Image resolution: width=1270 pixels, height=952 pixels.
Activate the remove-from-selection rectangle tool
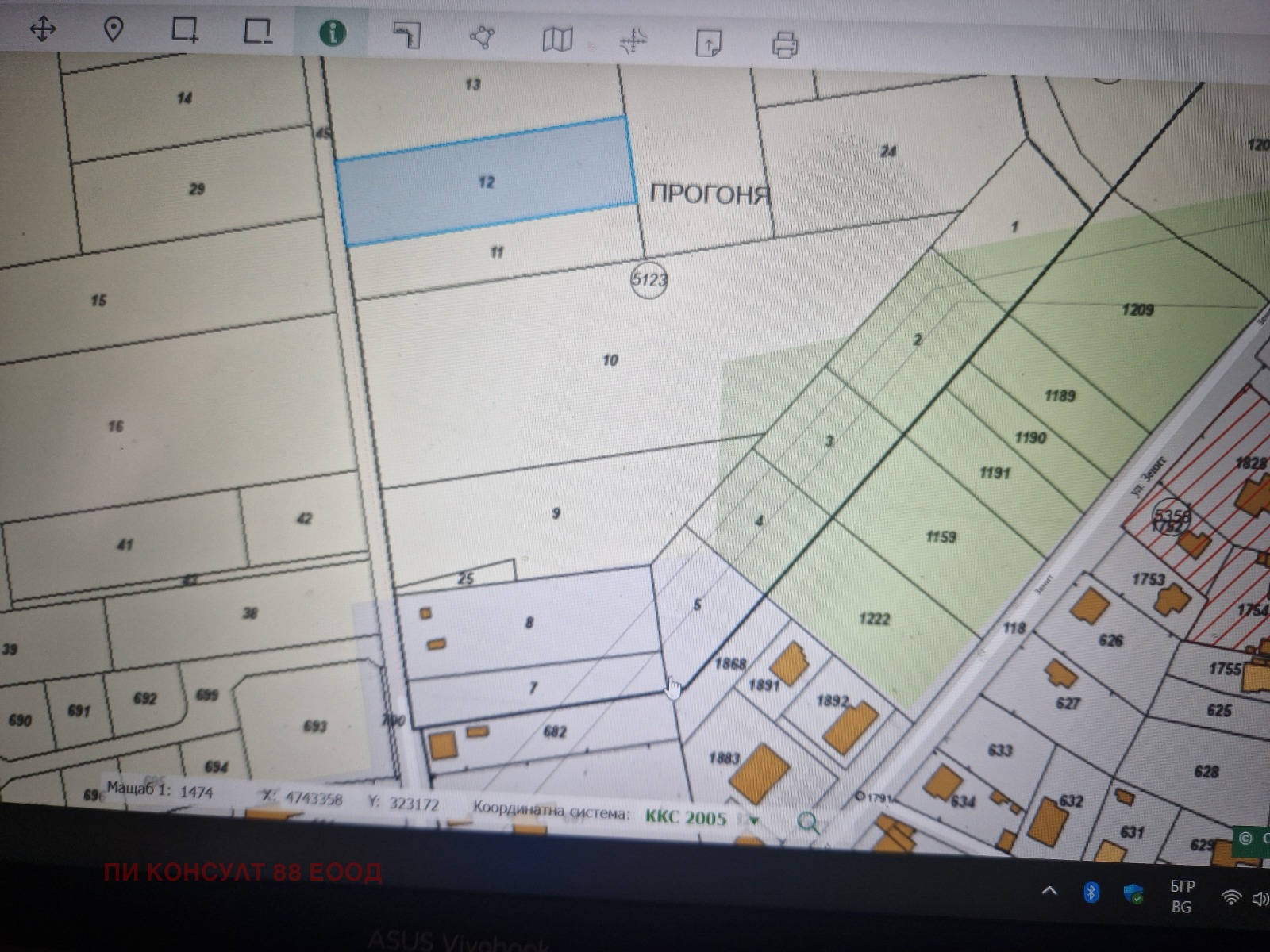pos(257,31)
